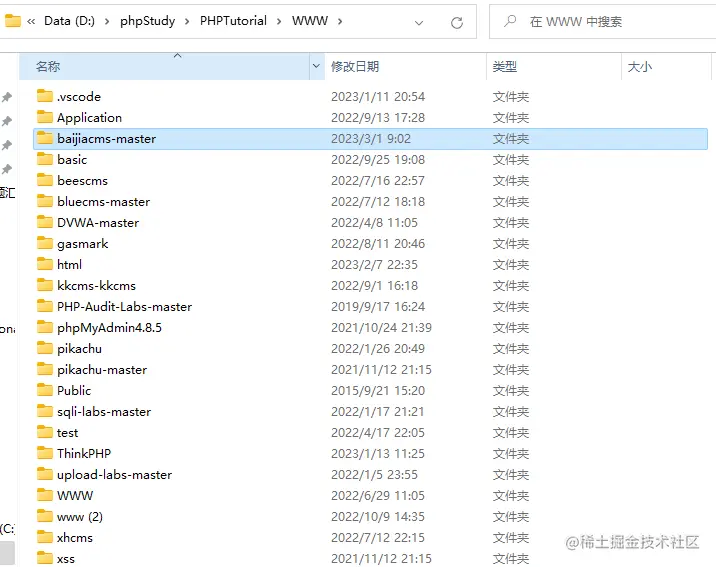
Task: Select the PHP-Audit-Labs-master folder name
Action: pyautogui.click(x=124, y=307)
